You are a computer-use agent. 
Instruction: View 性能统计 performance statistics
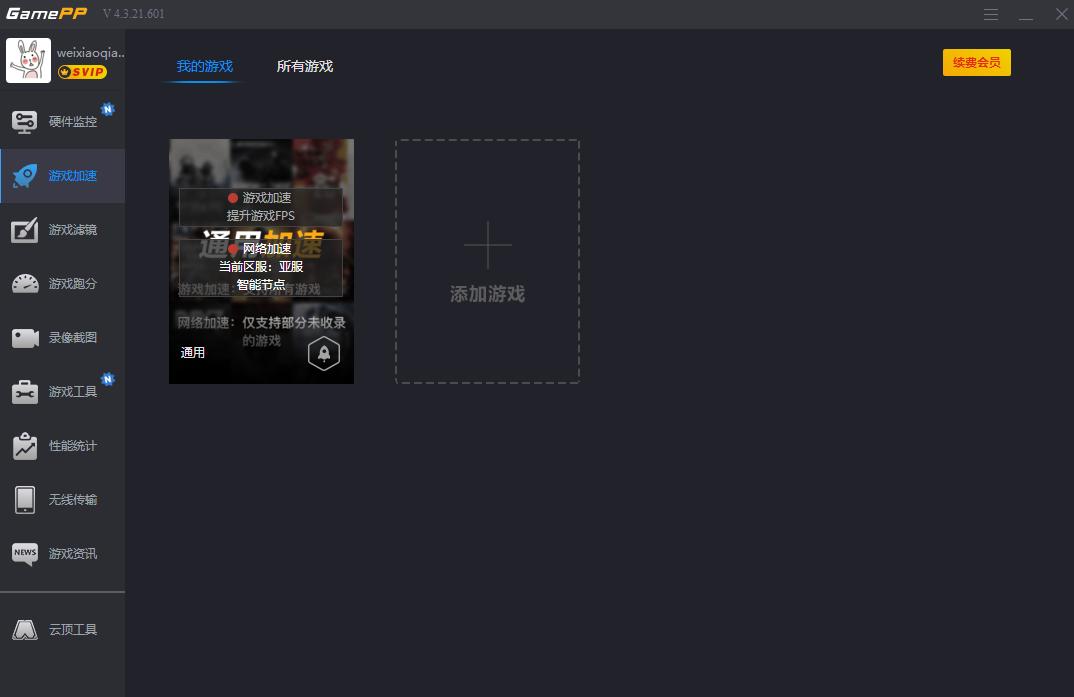point(62,446)
